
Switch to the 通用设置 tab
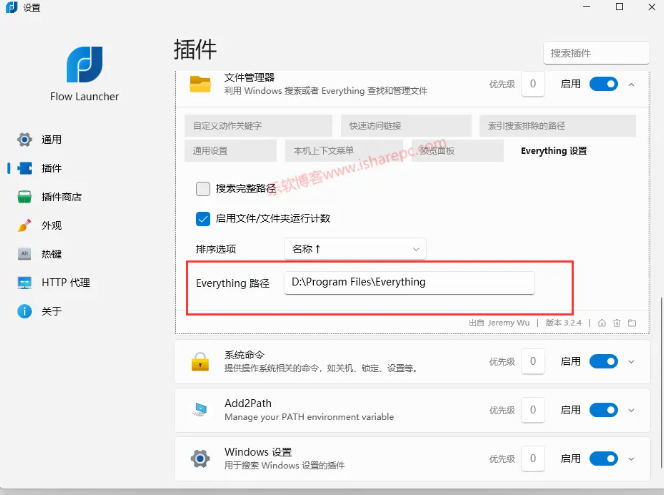230,151
